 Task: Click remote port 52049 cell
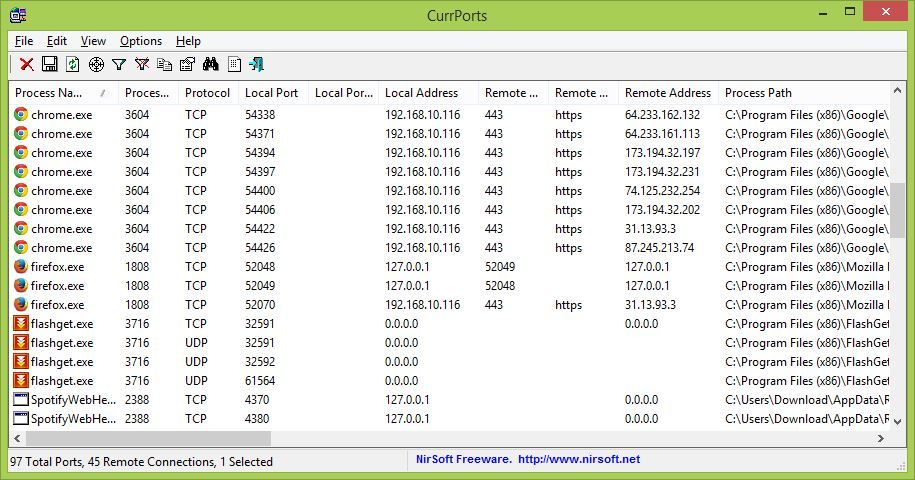tap(500, 267)
